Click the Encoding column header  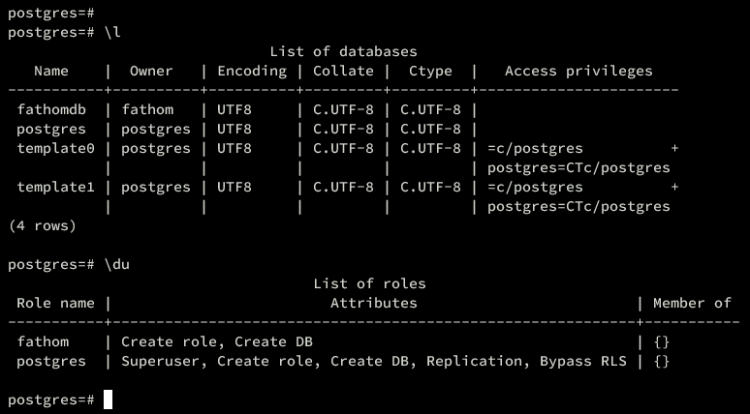point(252,71)
